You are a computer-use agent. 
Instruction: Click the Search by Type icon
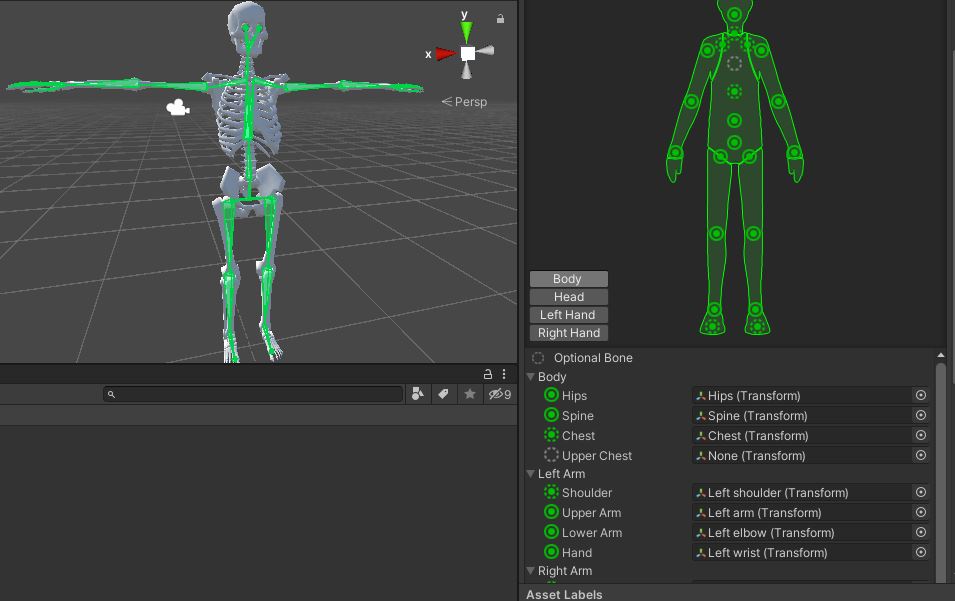point(417,394)
